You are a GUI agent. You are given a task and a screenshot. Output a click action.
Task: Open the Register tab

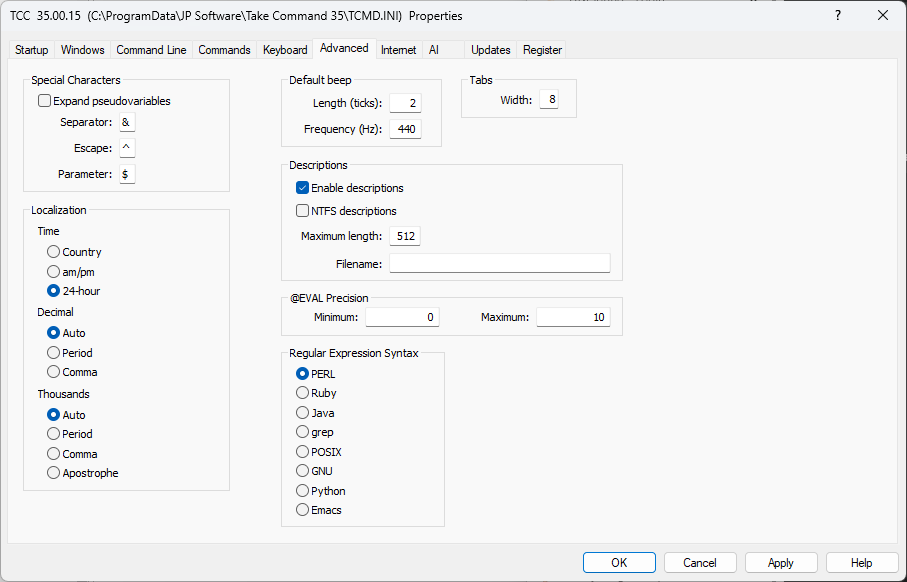[x=542, y=50]
